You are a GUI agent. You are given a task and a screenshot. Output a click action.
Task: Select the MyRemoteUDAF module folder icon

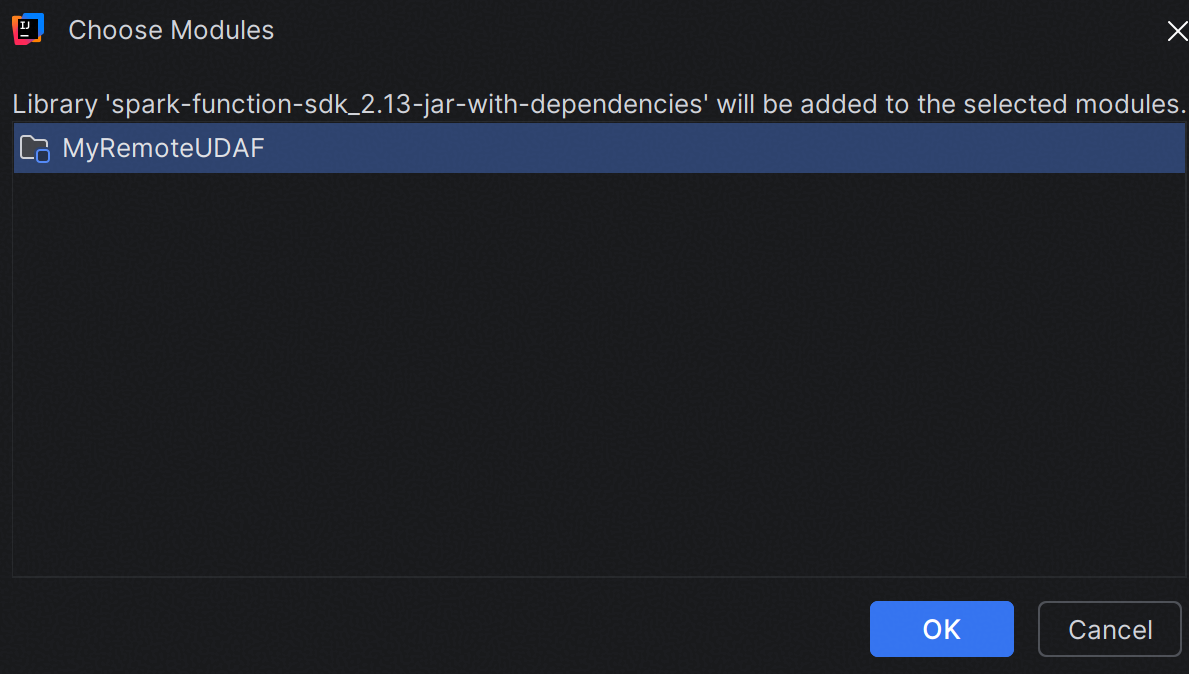(x=35, y=149)
